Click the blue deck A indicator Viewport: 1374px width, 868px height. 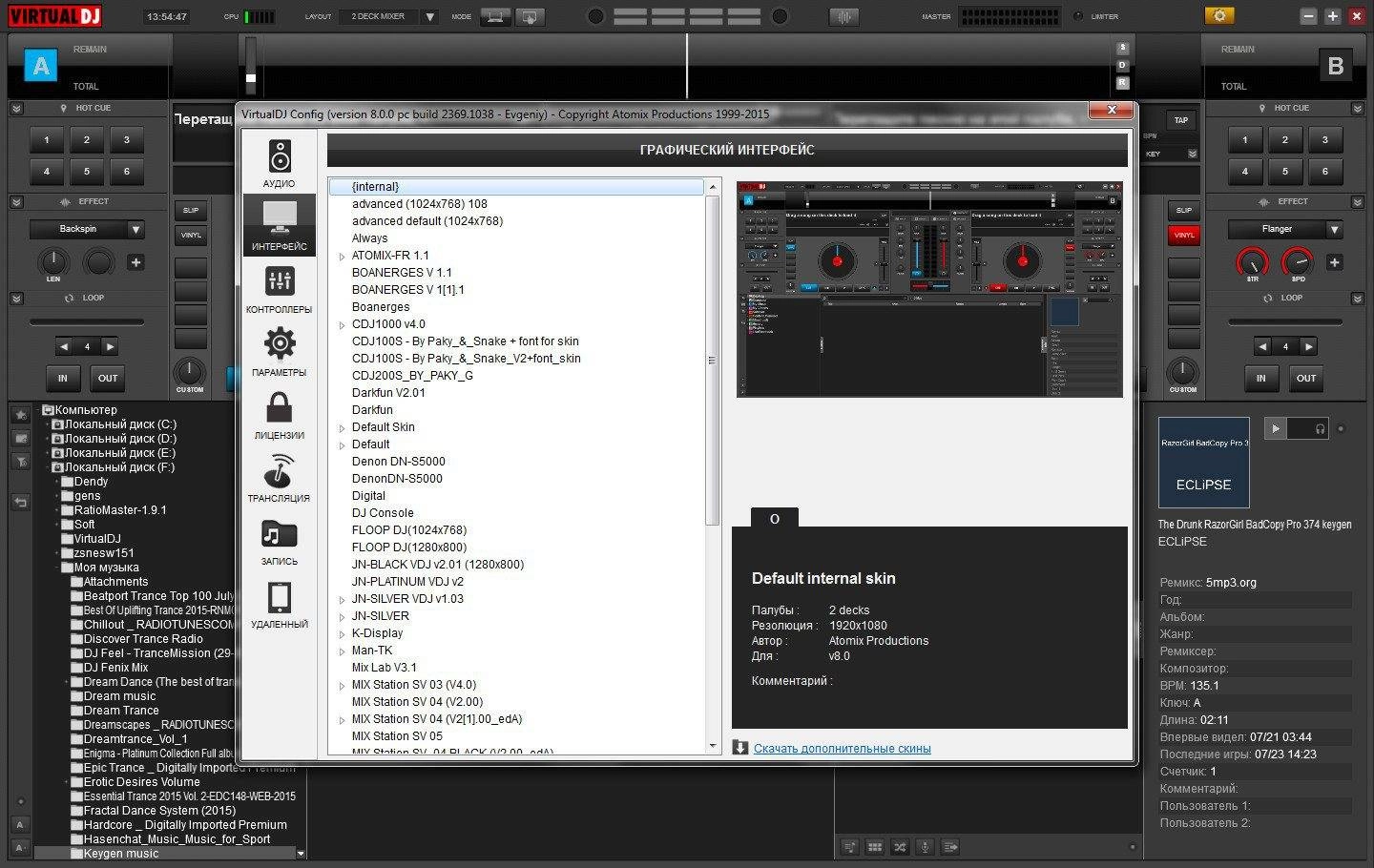click(x=40, y=66)
